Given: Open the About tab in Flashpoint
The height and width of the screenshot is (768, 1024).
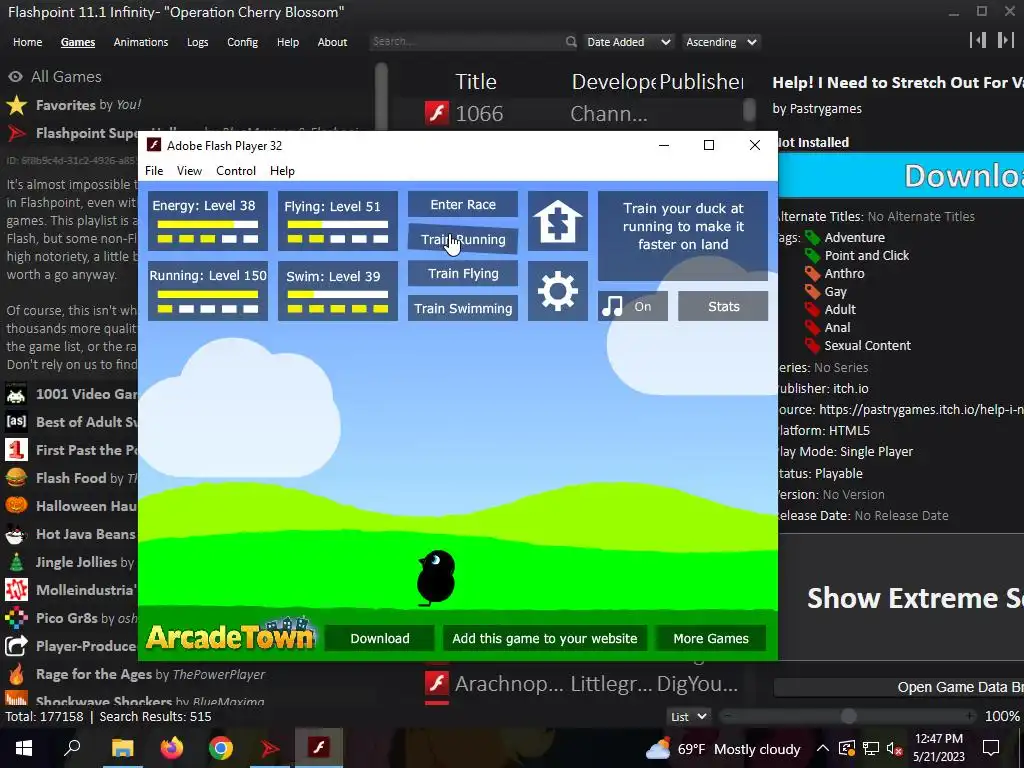Looking at the screenshot, I should [x=332, y=42].
